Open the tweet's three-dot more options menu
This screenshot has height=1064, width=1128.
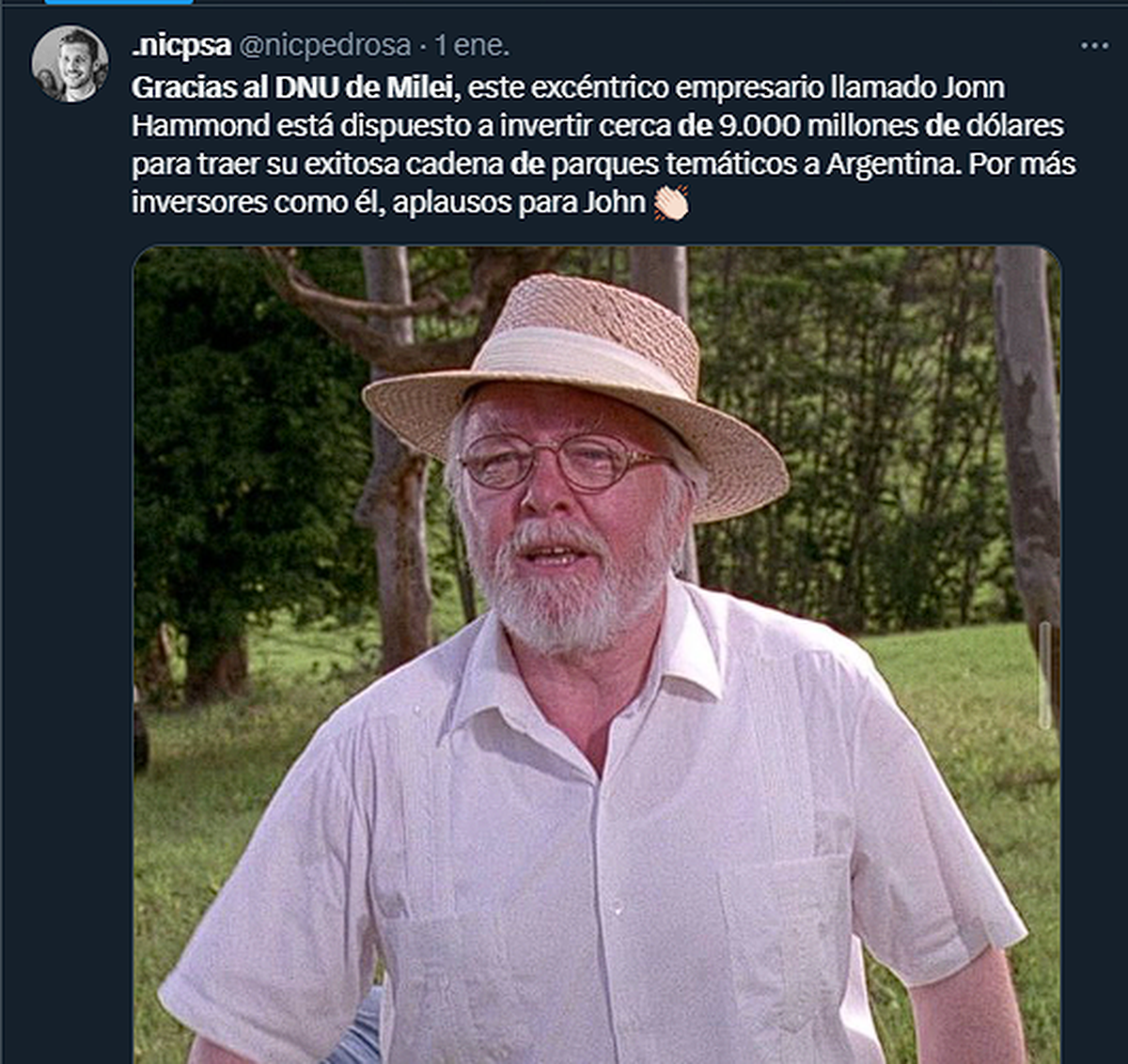pos(1094,45)
